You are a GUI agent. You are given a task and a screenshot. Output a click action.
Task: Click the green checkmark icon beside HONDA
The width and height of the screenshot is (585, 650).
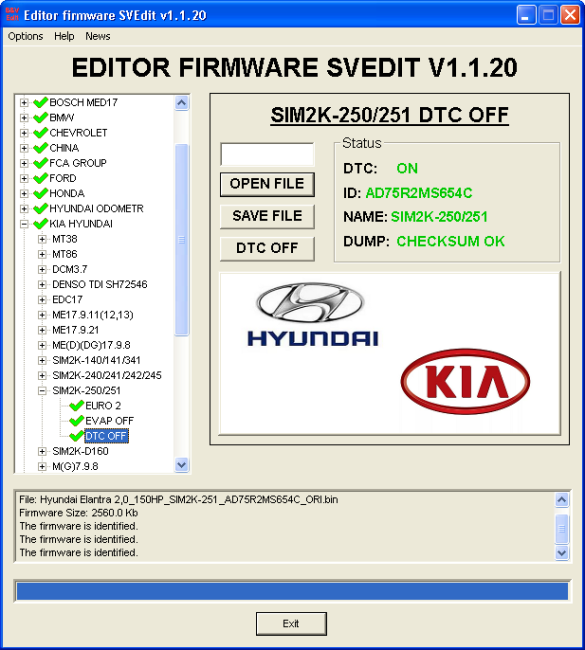point(40,193)
